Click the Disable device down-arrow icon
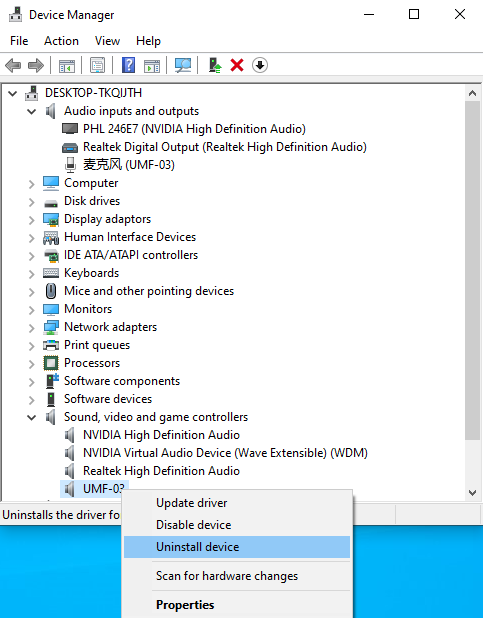This screenshot has height=618, width=483. (x=260, y=65)
